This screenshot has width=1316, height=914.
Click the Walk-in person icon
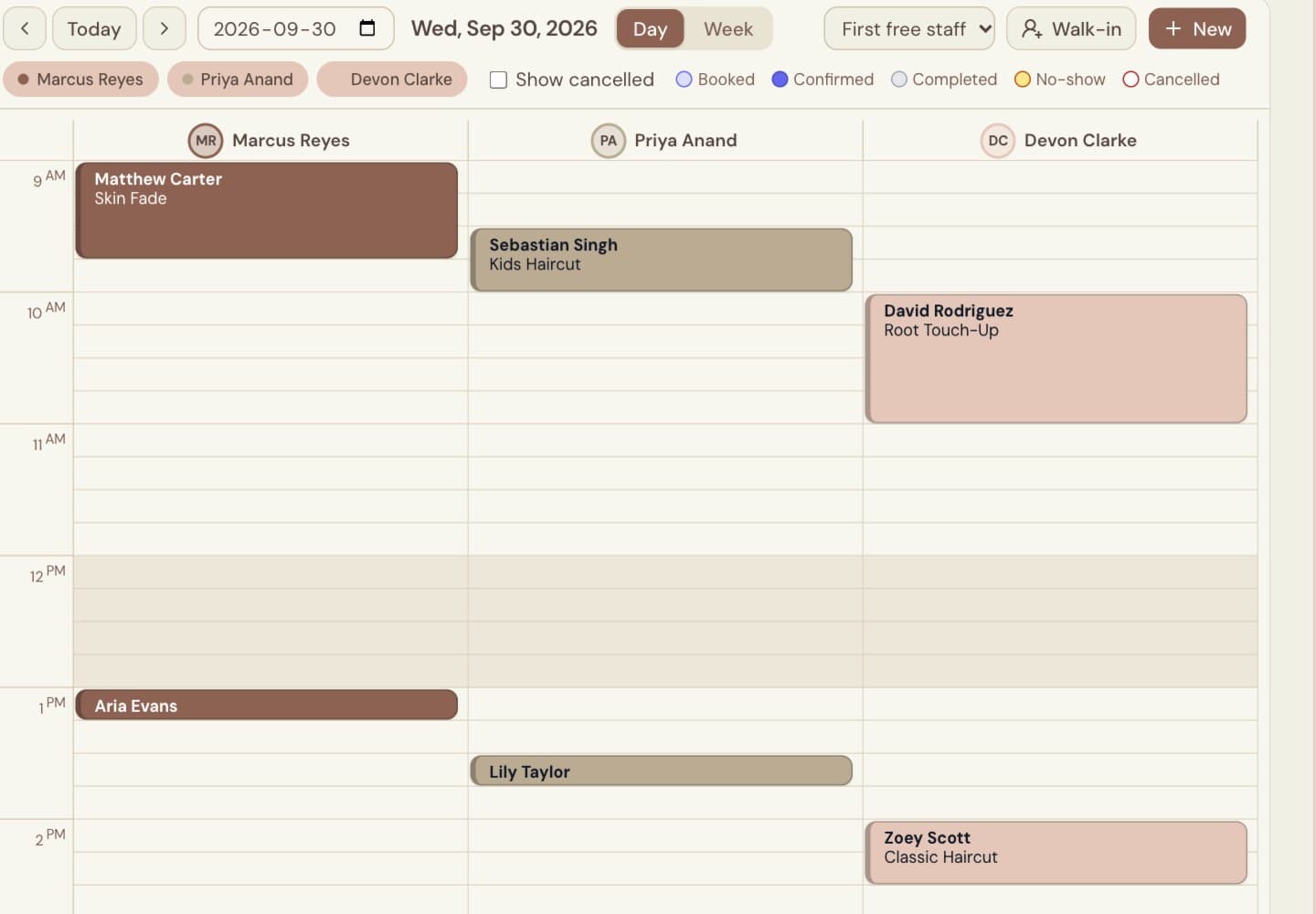(1032, 29)
